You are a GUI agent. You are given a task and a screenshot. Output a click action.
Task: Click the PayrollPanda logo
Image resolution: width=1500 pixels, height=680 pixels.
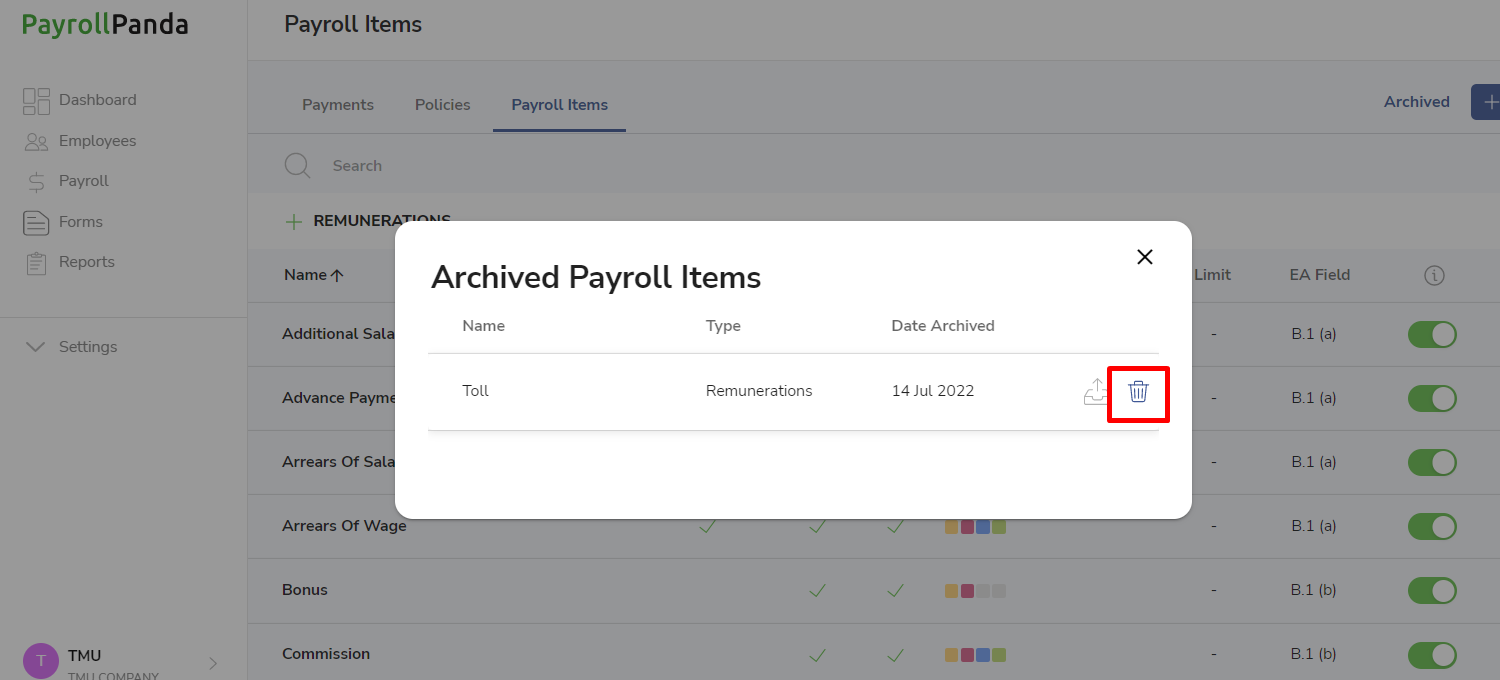tap(105, 25)
